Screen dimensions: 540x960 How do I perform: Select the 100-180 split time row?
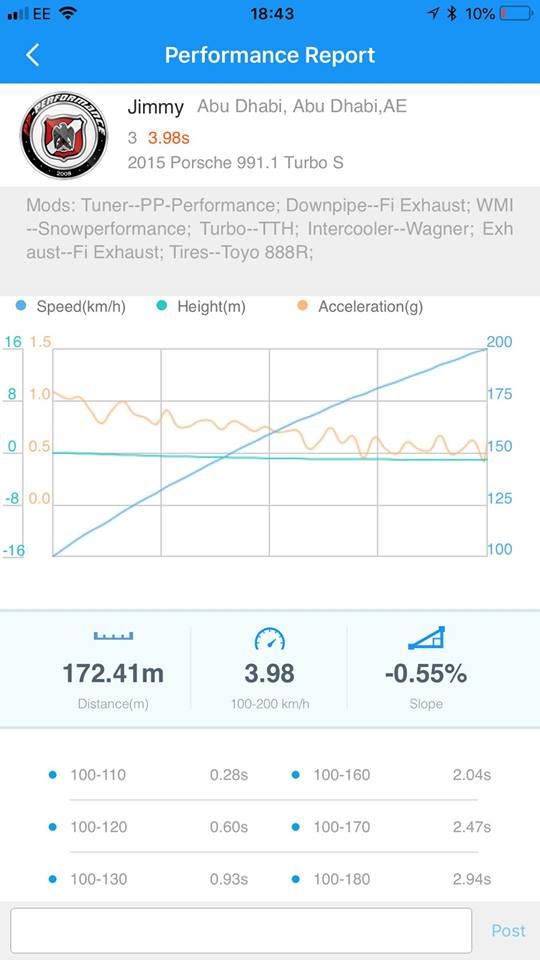click(392, 879)
